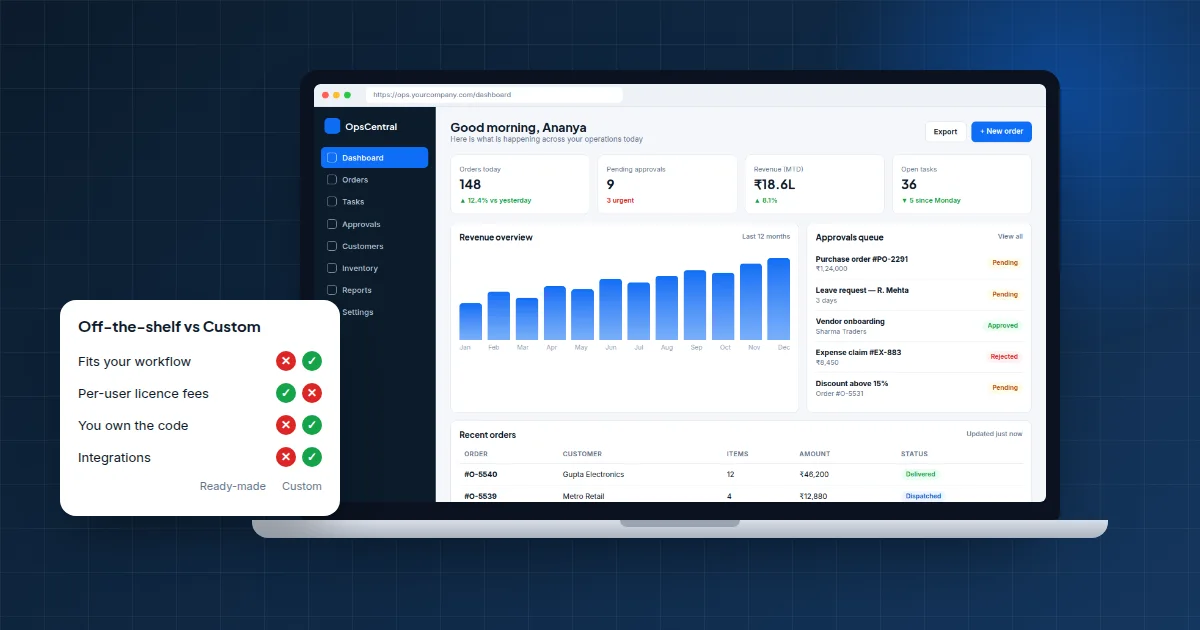
Task: Click the Rejected status badge
Action: 1004,357
